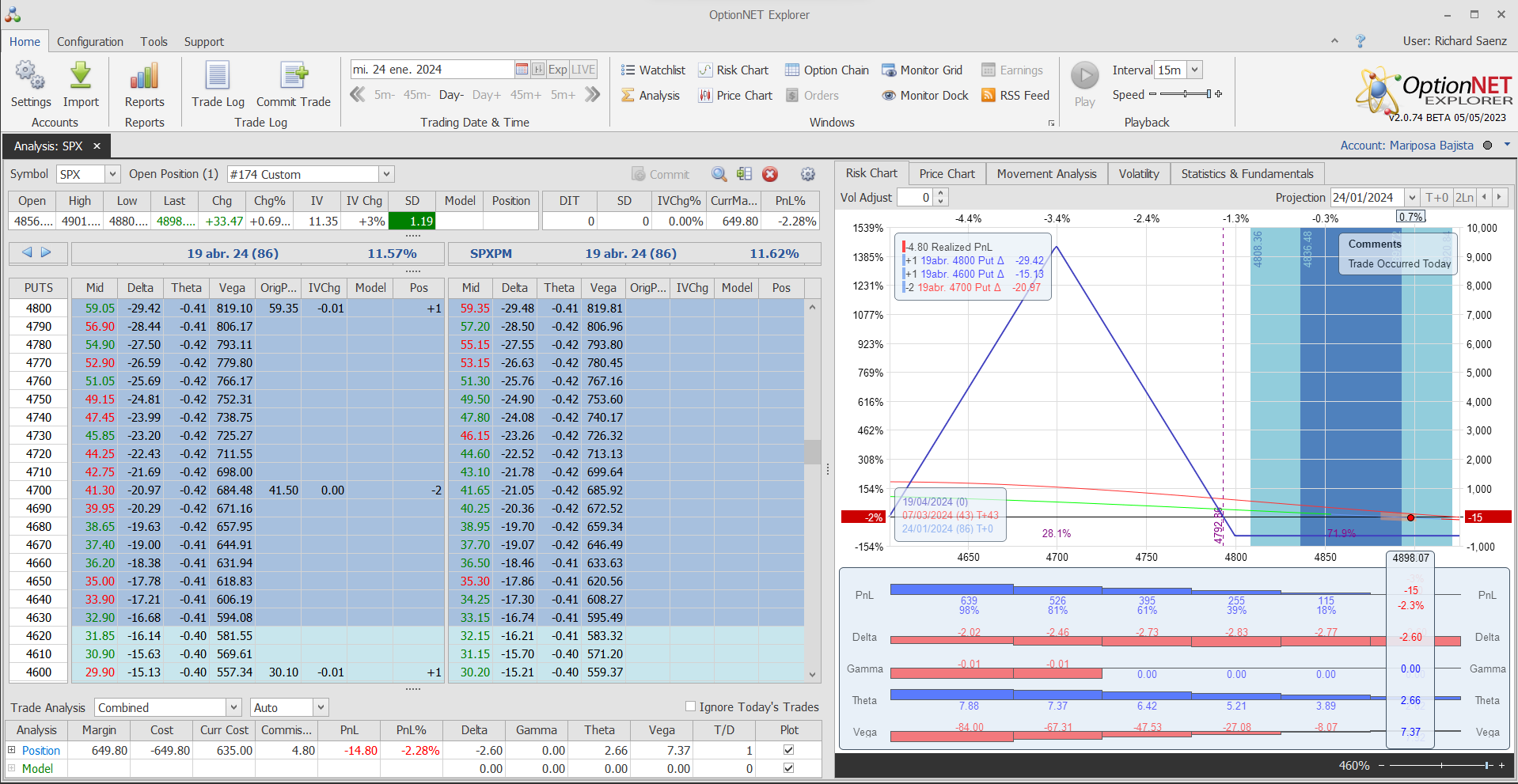Jump back with the double left arrow
The image size is (1518, 784).
[358, 95]
